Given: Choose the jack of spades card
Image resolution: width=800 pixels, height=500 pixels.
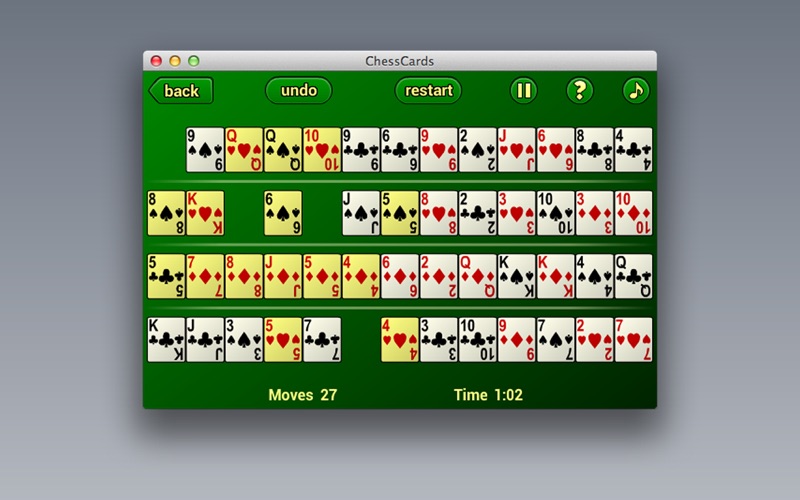Looking at the screenshot, I should 361,213.
